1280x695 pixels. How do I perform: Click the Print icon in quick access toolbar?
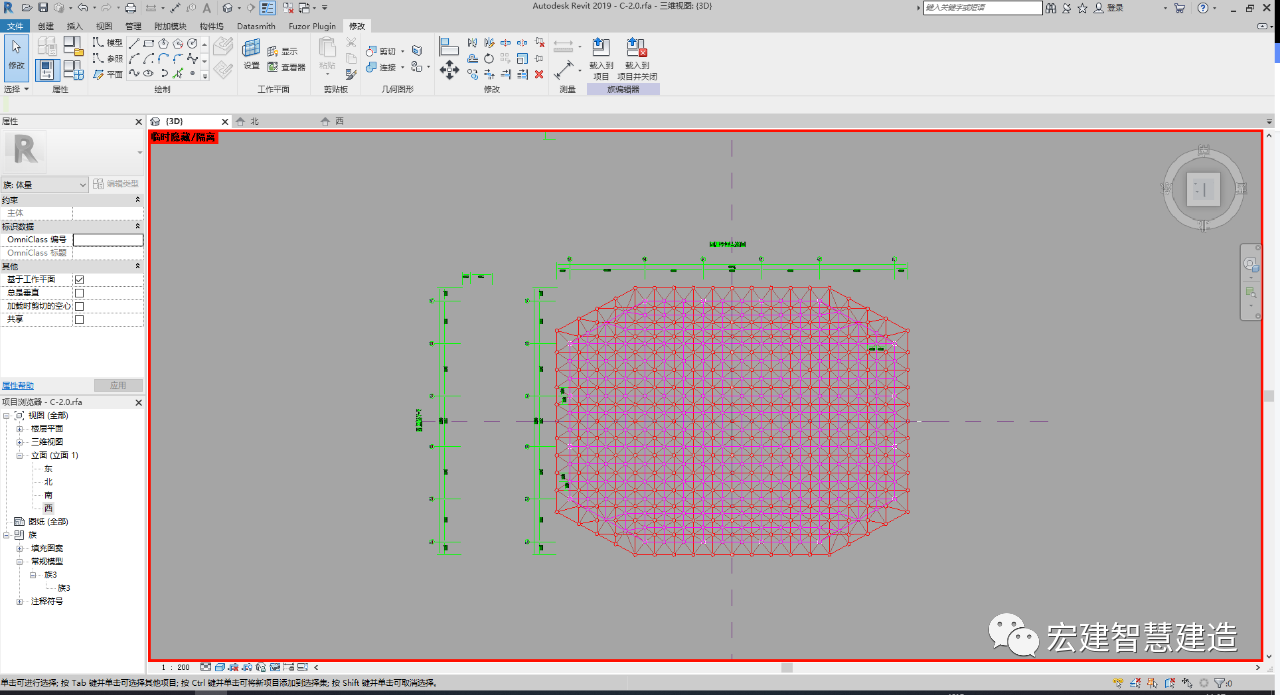[130, 7]
